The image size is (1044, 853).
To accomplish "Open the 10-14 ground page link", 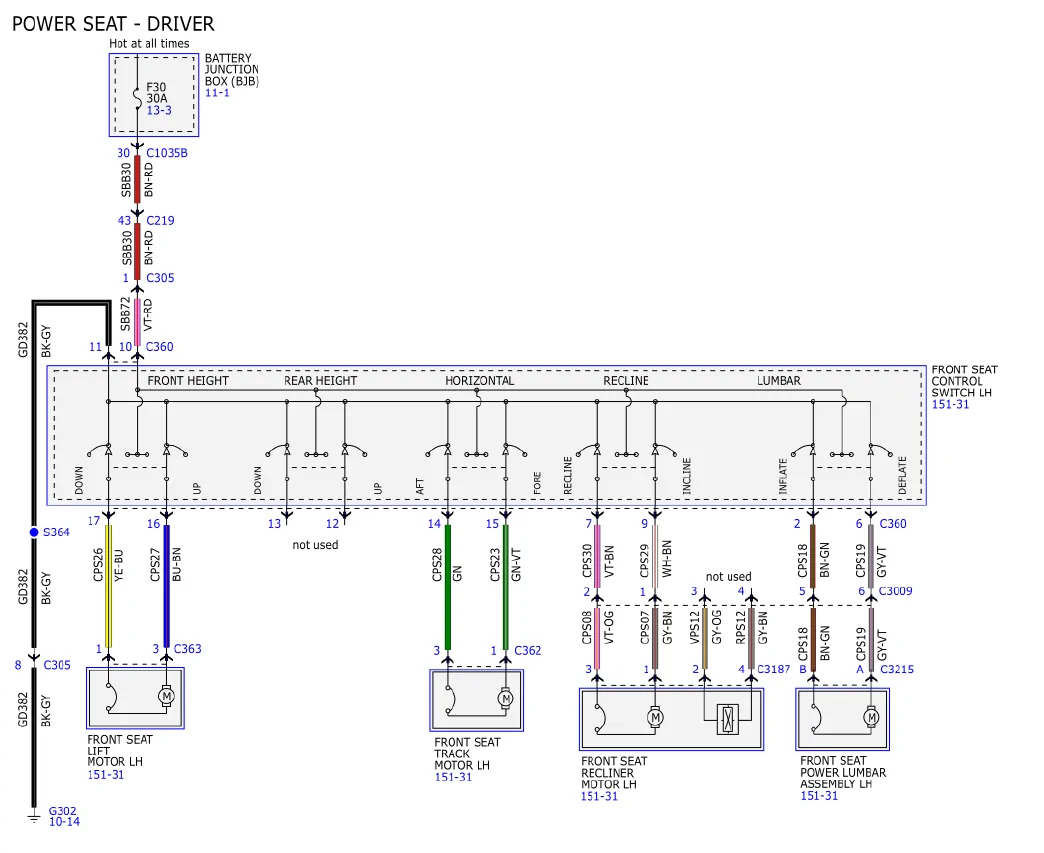I will pos(64,822).
